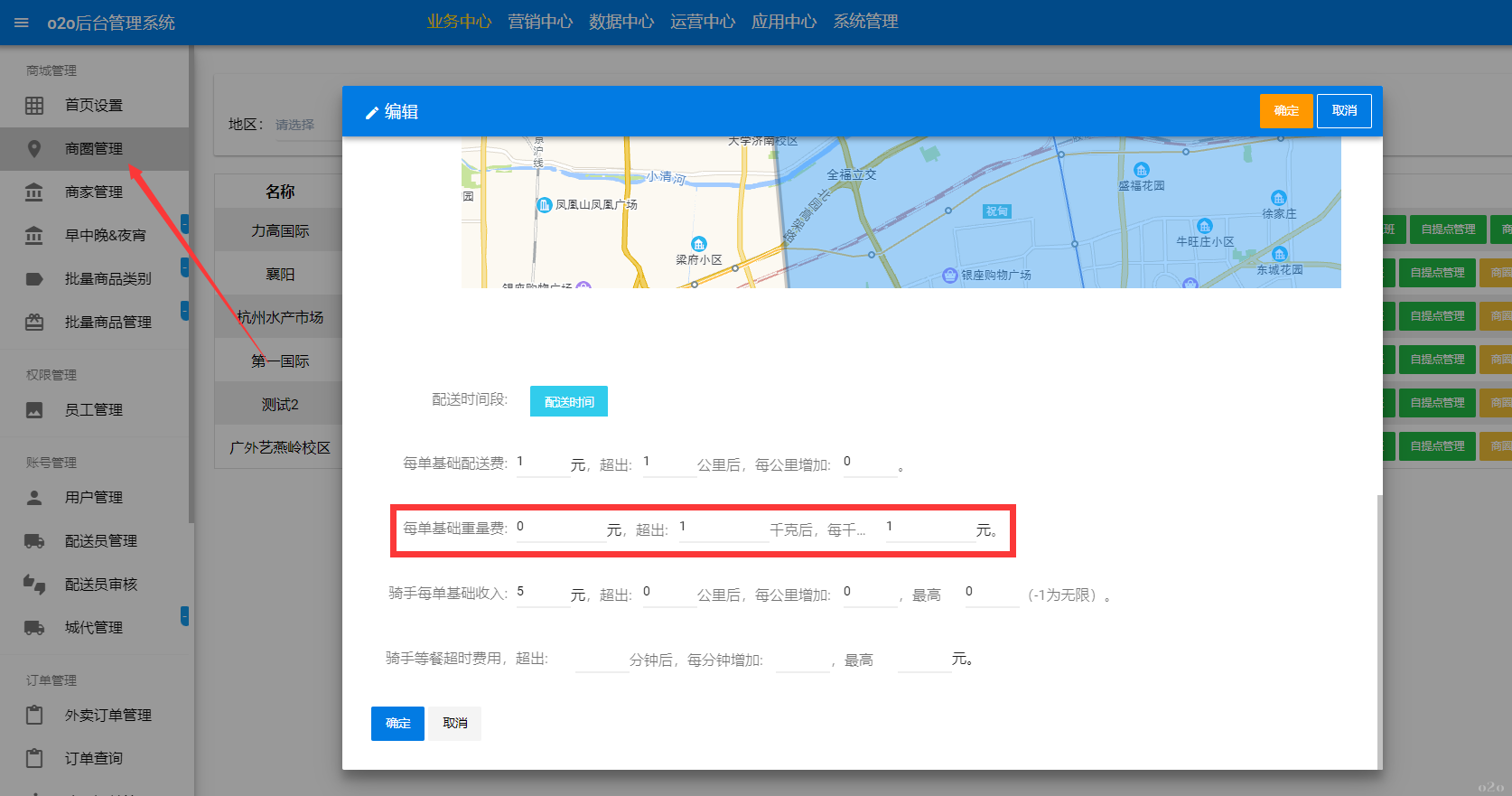1512x796 pixels.
Task: Click the 银座购物广场 marker on map
Action: pyautogui.click(x=949, y=275)
